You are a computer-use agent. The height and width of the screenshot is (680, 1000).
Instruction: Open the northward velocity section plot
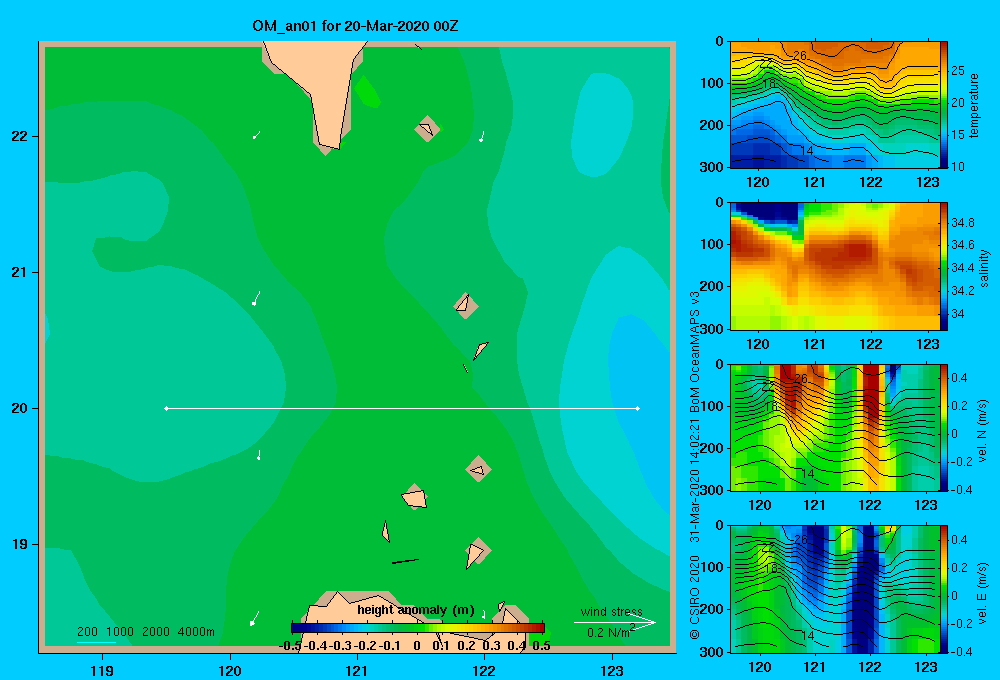pyautogui.click(x=835, y=428)
